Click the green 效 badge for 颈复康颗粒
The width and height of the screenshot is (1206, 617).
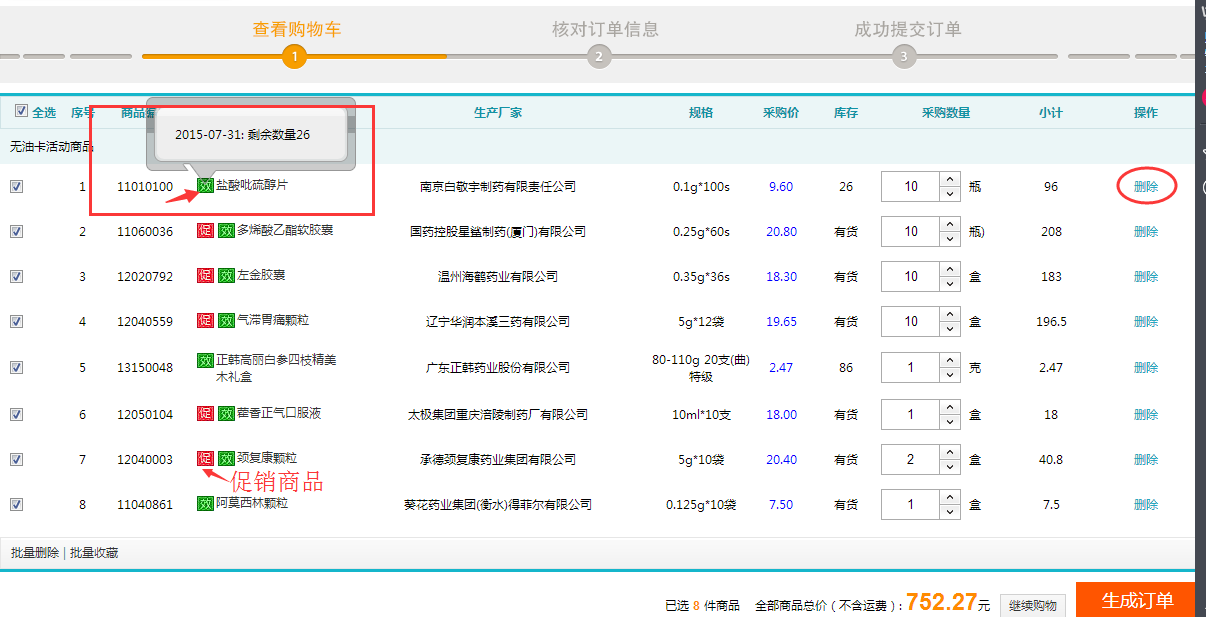click(226, 458)
